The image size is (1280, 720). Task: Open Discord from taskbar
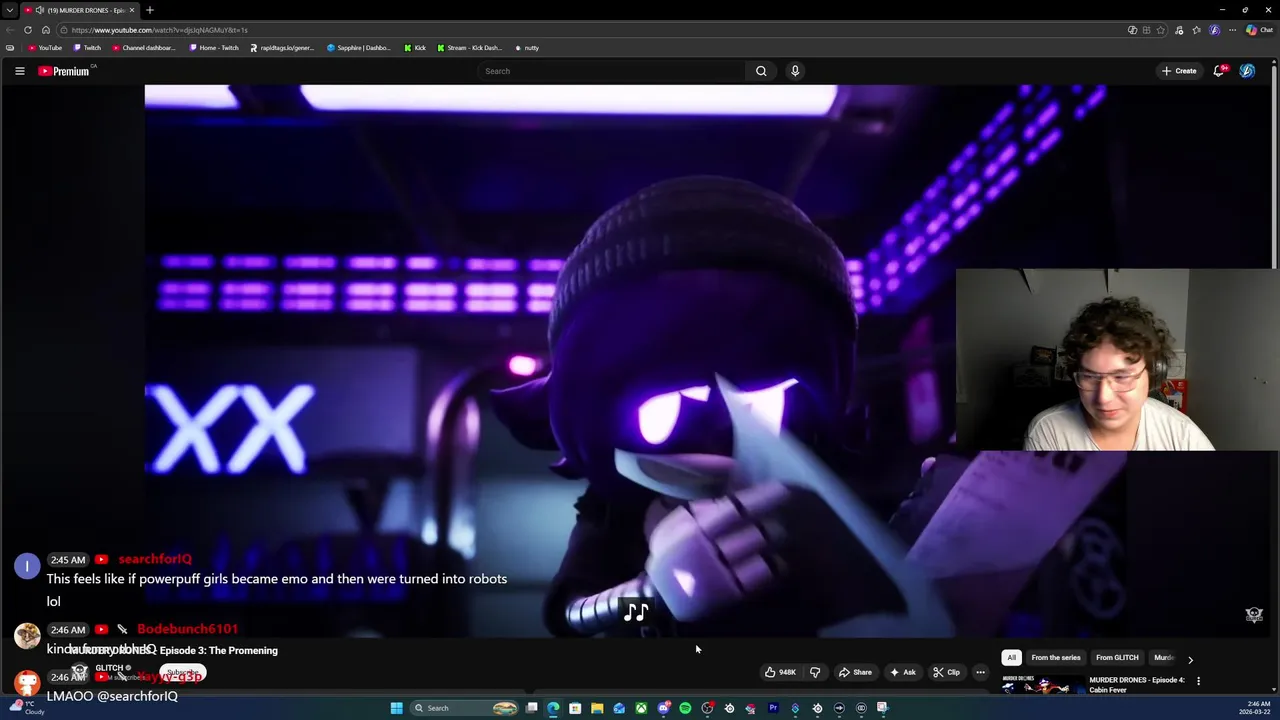tap(664, 708)
